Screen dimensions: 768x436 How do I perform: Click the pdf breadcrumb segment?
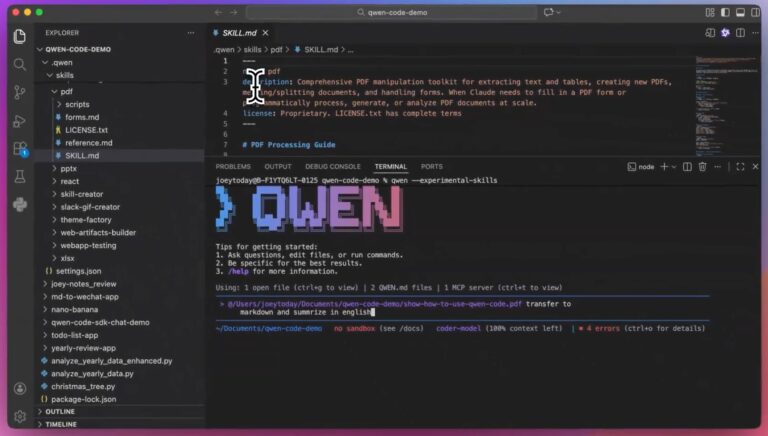276,49
